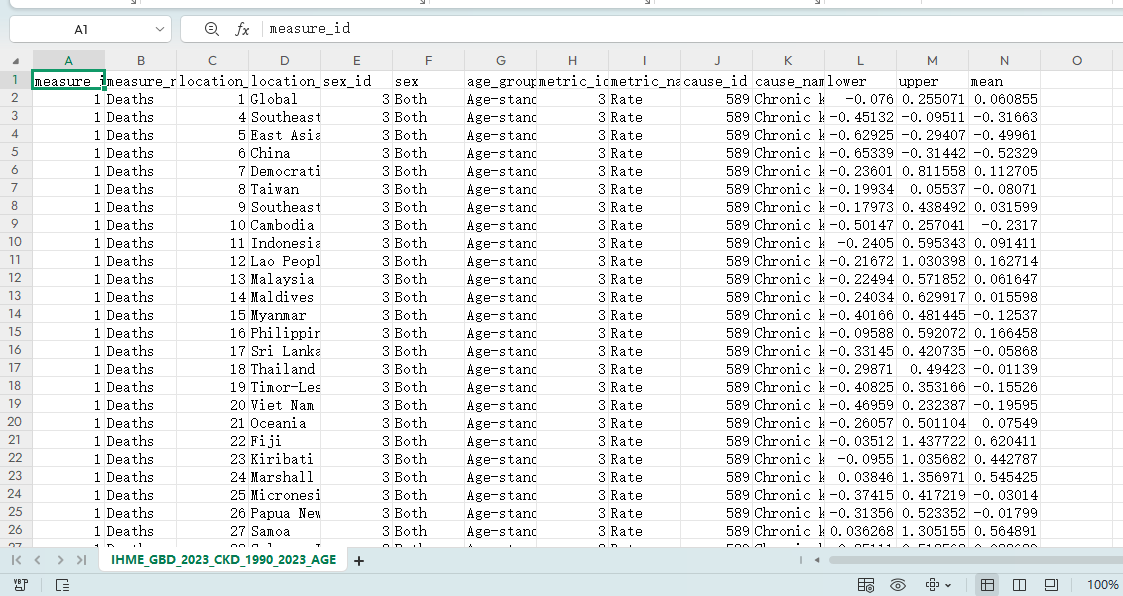The height and width of the screenshot is (596, 1123).
Task: Click the horizontal scrollbar left arrow
Action: tap(817, 560)
